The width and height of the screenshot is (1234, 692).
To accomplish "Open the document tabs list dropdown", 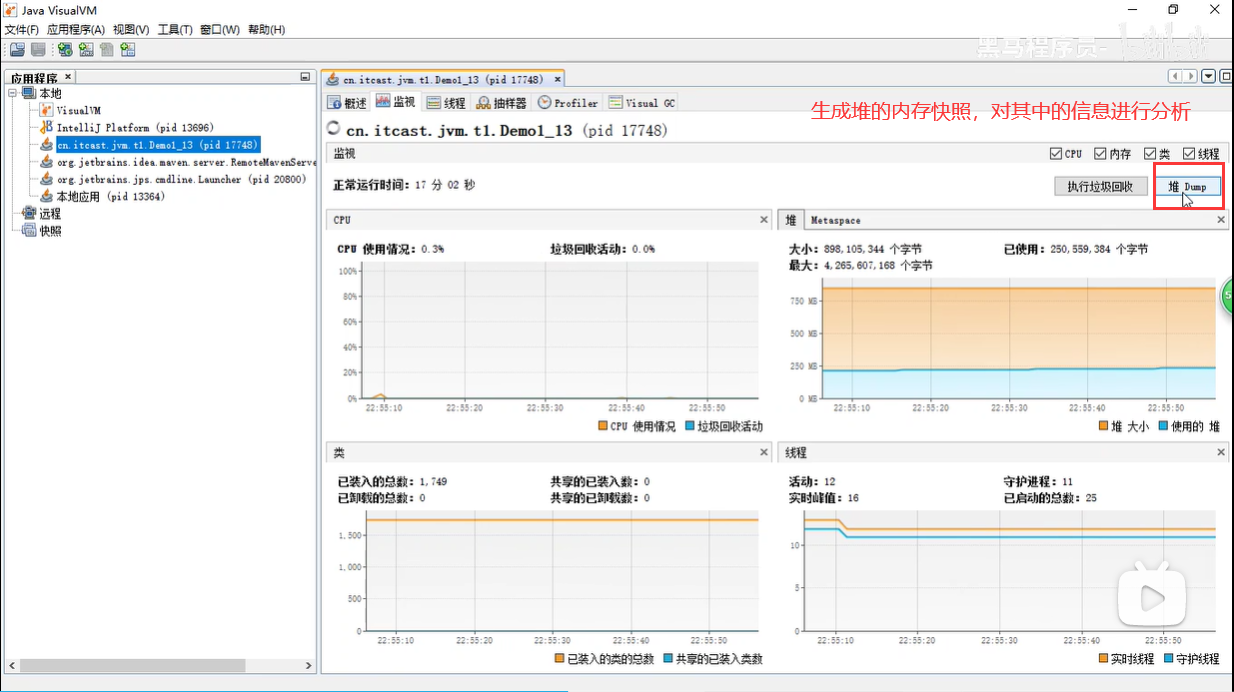I will 1209,76.
